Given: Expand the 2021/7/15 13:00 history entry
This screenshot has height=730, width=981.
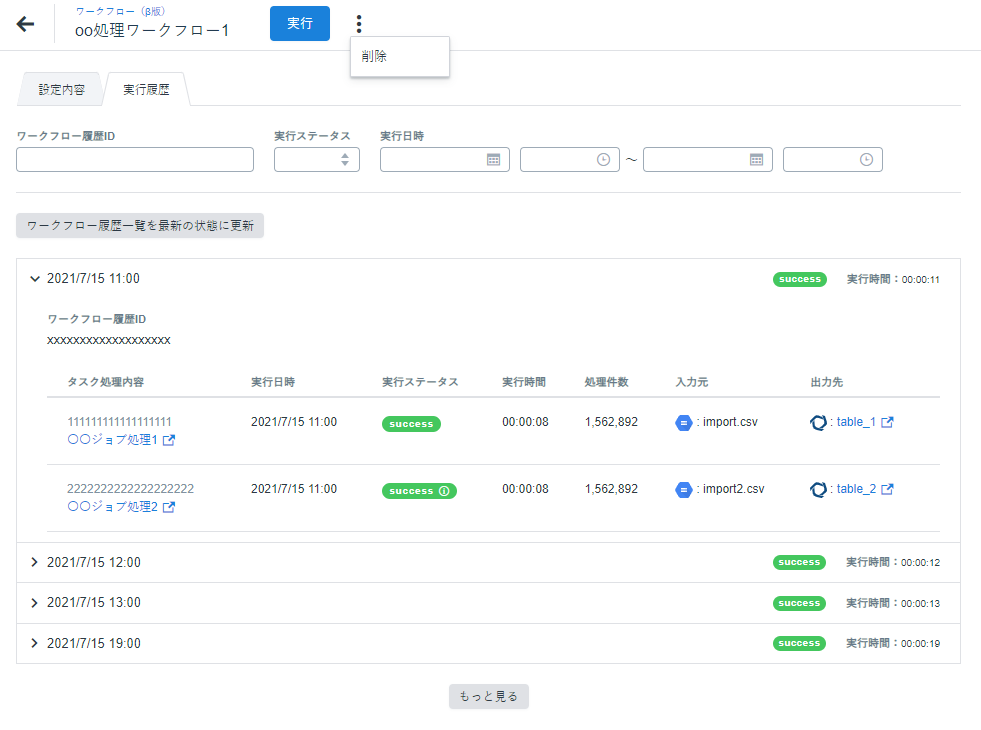Looking at the screenshot, I should 34,603.
